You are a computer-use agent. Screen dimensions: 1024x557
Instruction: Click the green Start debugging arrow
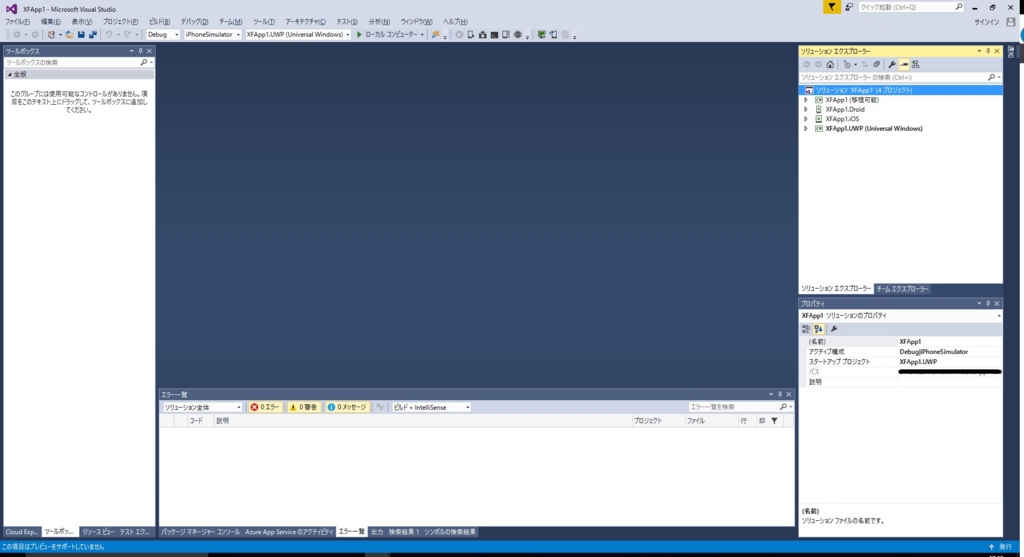tap(359, 35)
